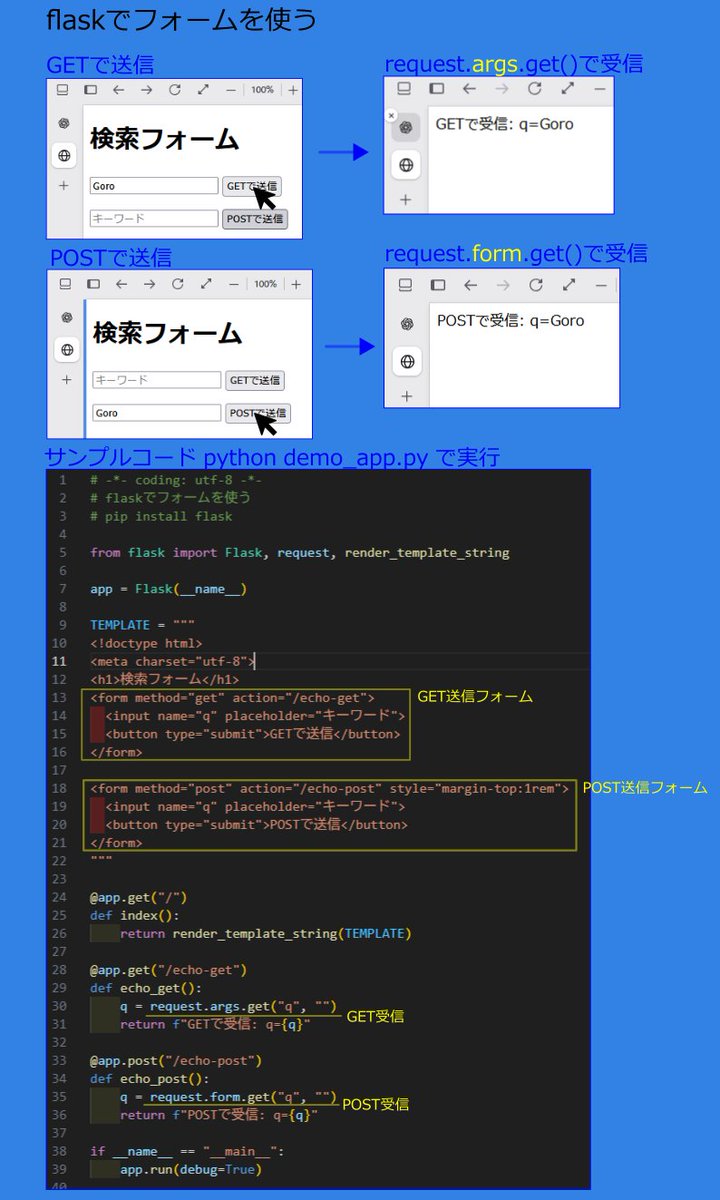Click the back arrow in the POSTで送信 form window
The height and width of the screenshot is (1200, 720).
(121, 284)
